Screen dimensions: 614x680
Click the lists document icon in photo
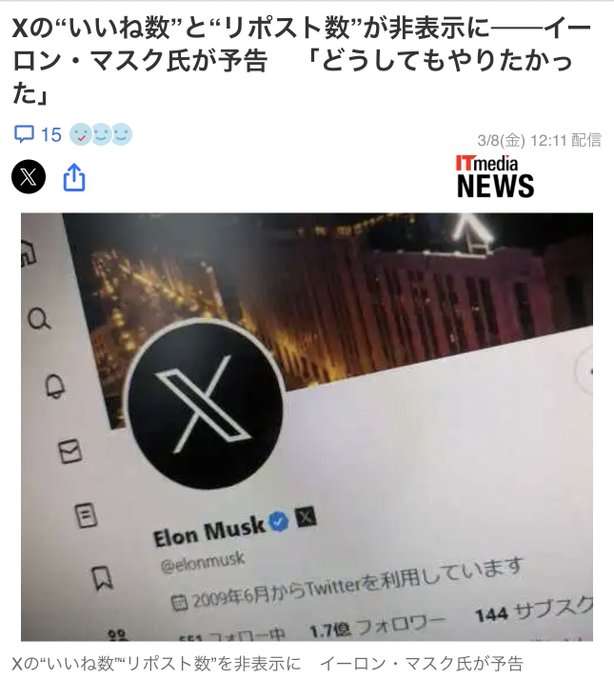pos(86,515)
